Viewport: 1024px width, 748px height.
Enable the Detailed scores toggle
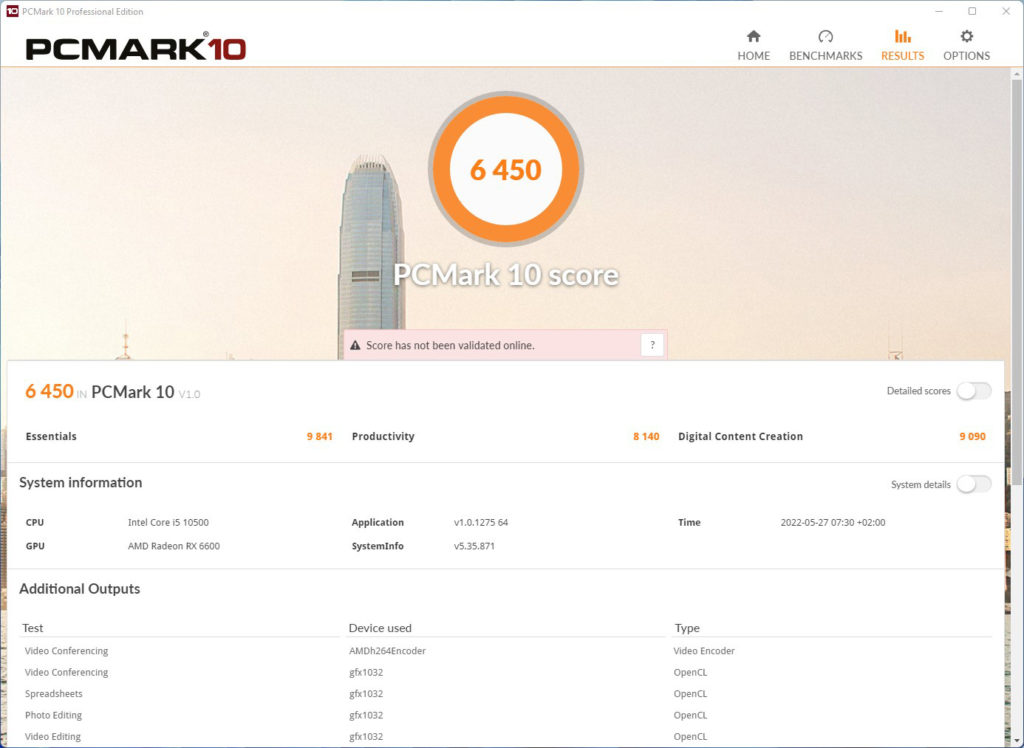973,391
